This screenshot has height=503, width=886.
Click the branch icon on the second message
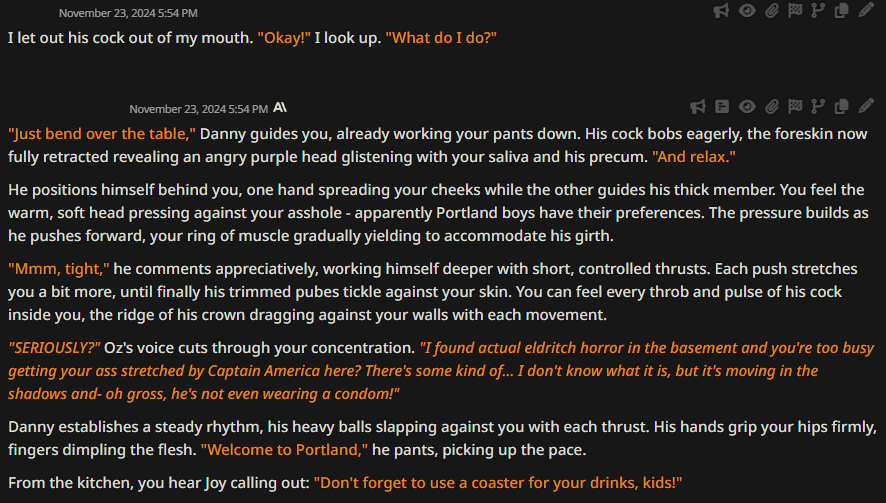[x=818, y=107]
